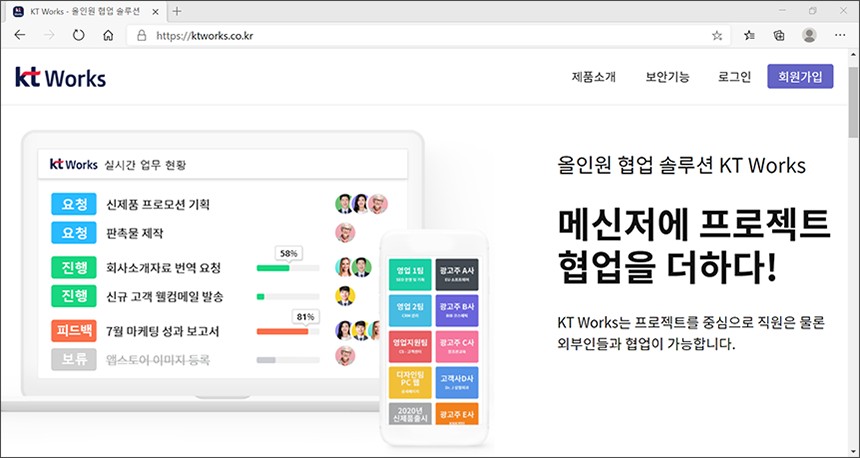Viewport: 860px width, 458px height.
Task: Go back using browser back arrow
Action: point(20,35)
